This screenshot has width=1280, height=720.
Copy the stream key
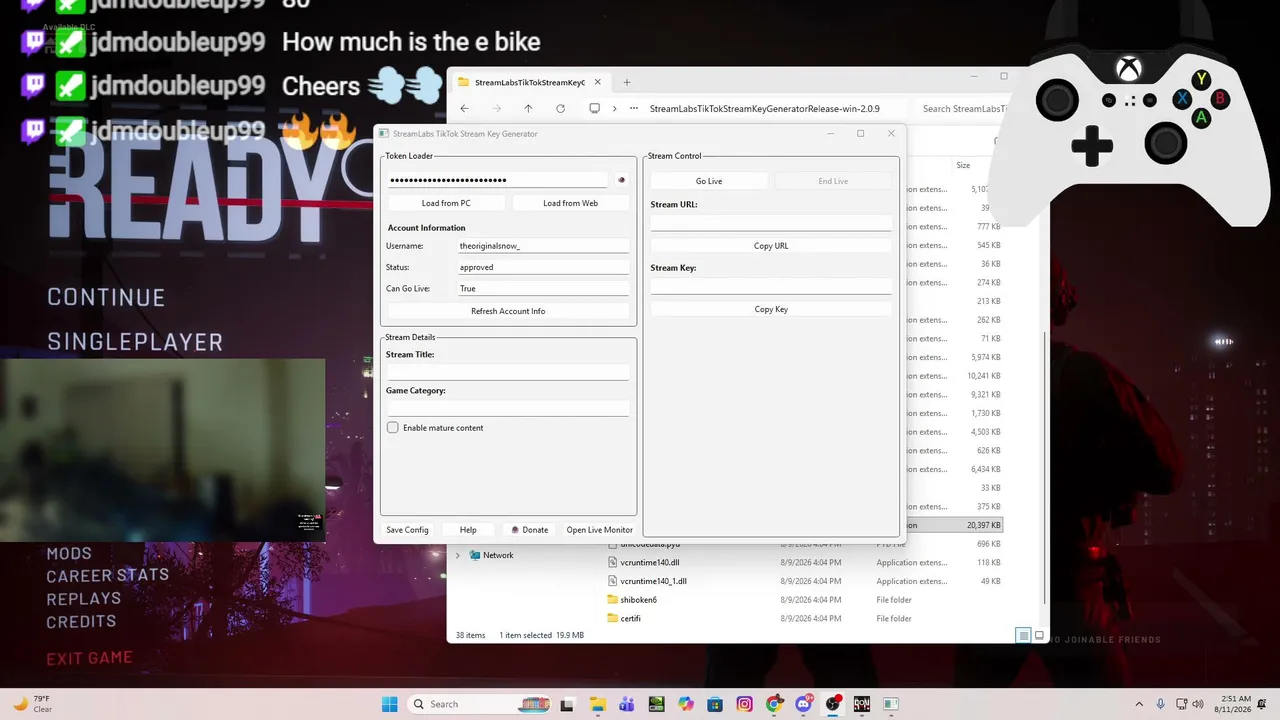[x=771, y=310]
